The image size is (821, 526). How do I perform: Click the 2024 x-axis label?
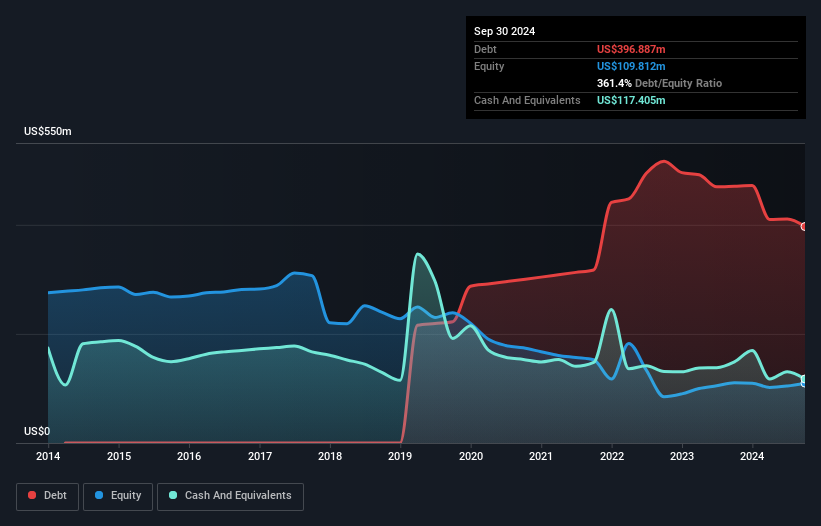(752, 456)
